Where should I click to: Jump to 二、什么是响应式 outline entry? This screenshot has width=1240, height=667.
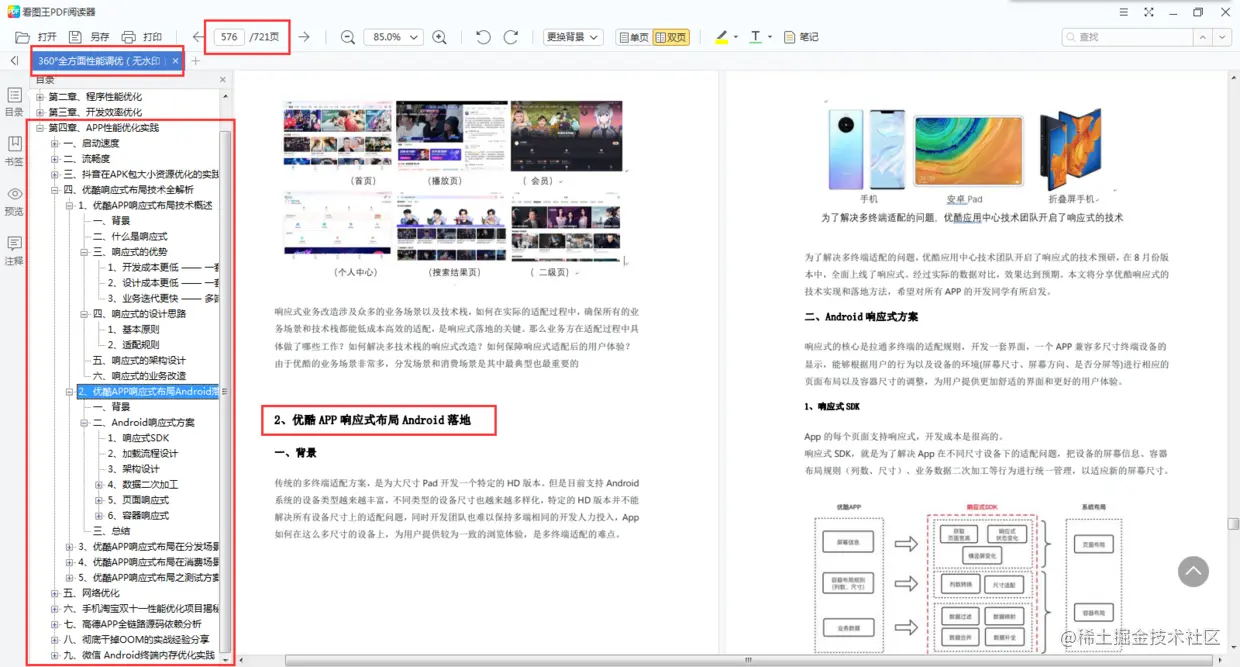[x=130, y=236]
